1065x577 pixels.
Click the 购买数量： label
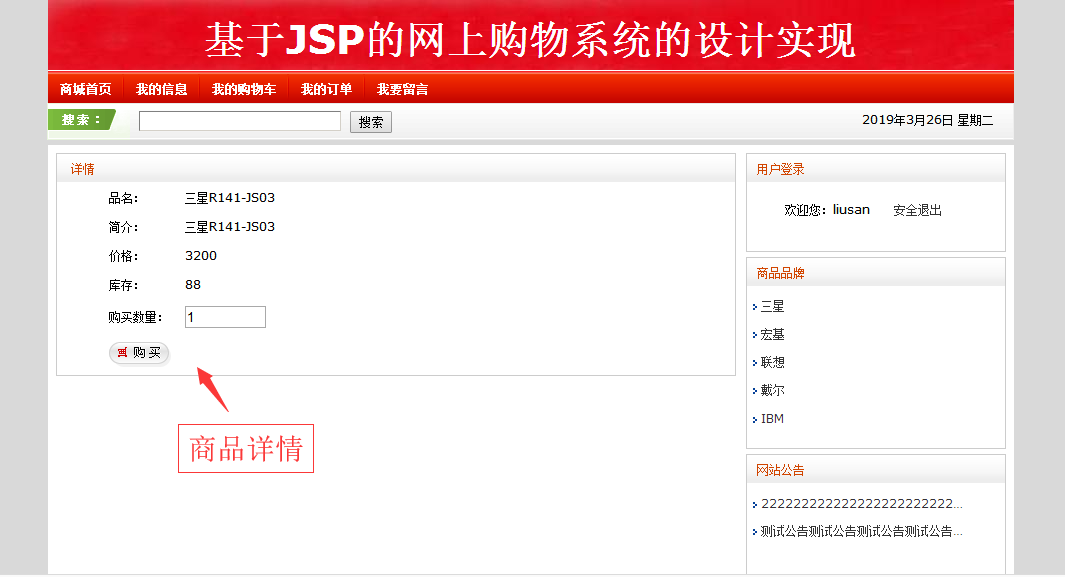(135, 317)
